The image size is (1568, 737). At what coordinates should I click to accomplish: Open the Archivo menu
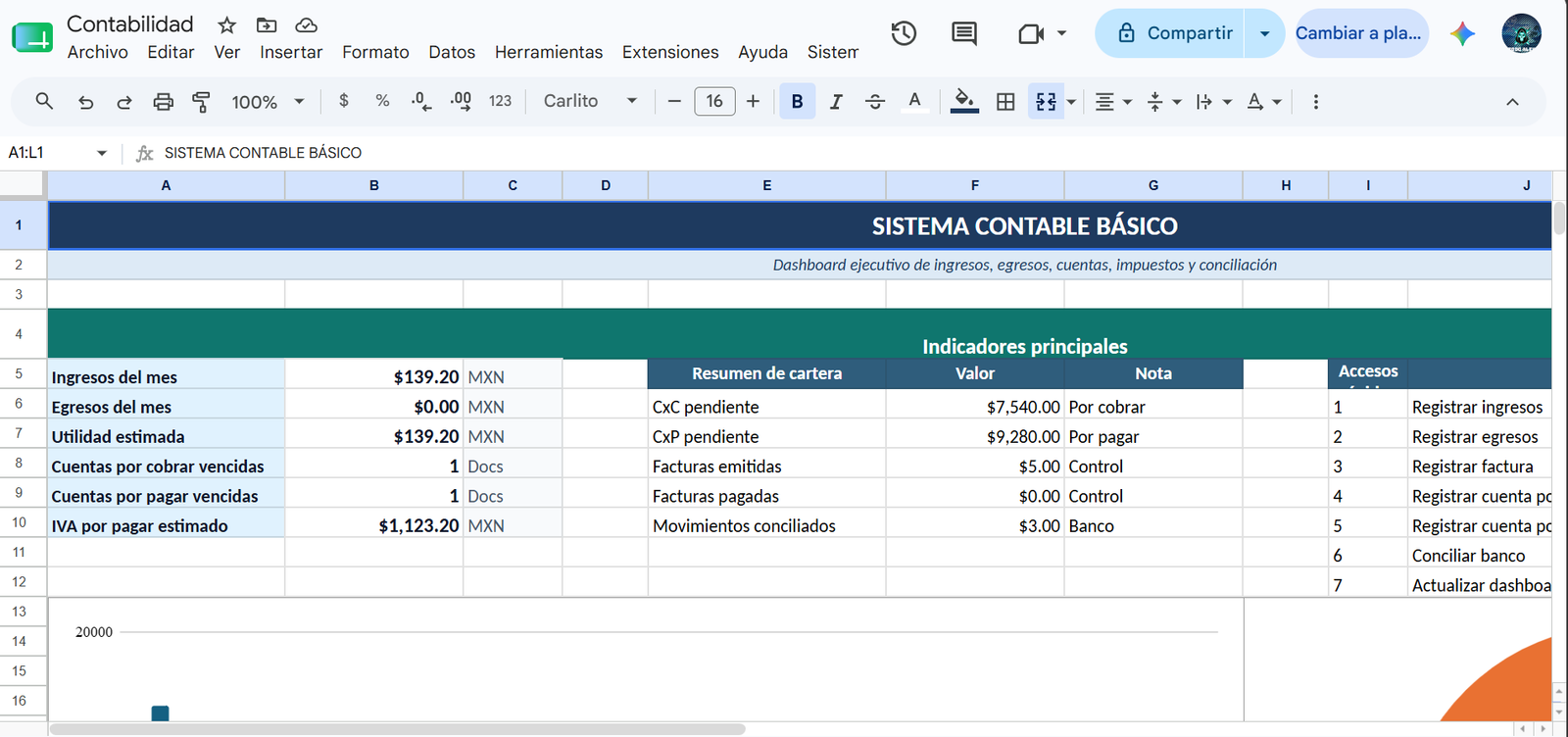97,52
